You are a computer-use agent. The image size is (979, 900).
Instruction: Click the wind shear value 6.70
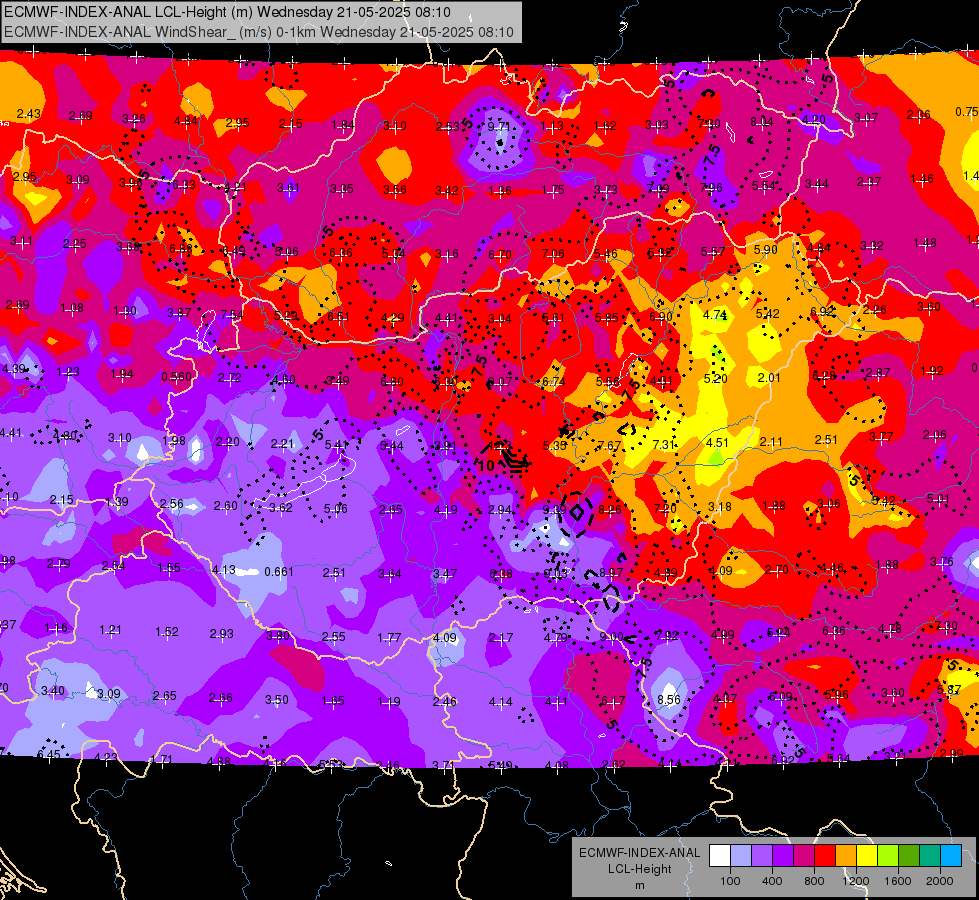point(500,255)
